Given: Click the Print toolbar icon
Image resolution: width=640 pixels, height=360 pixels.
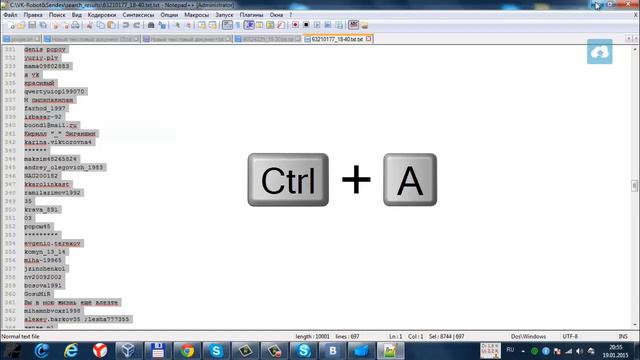Looking at the screenshot, I should 76,25.
